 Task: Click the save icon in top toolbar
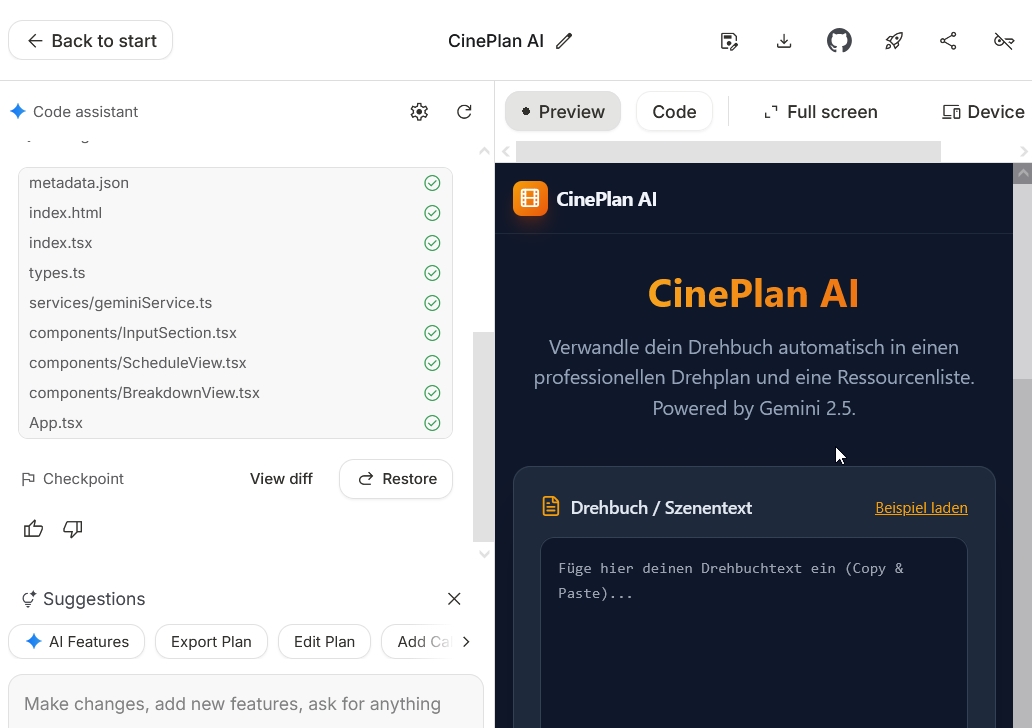click(729, 41)
